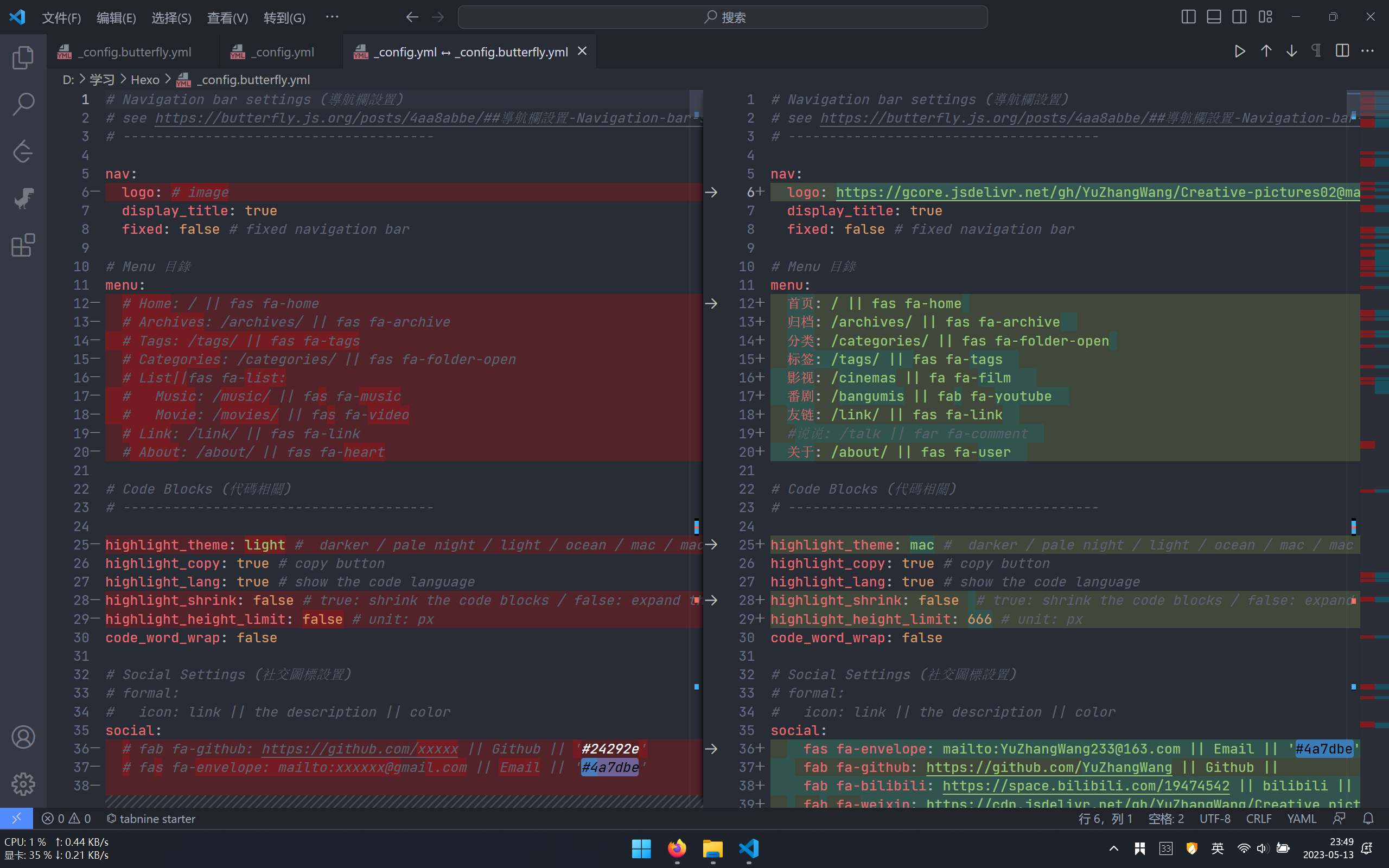Viewport: 1389px width, 868px height.
Task: Toggle the Panel layout control in the title bar
Action: [x=1213, y=17]
